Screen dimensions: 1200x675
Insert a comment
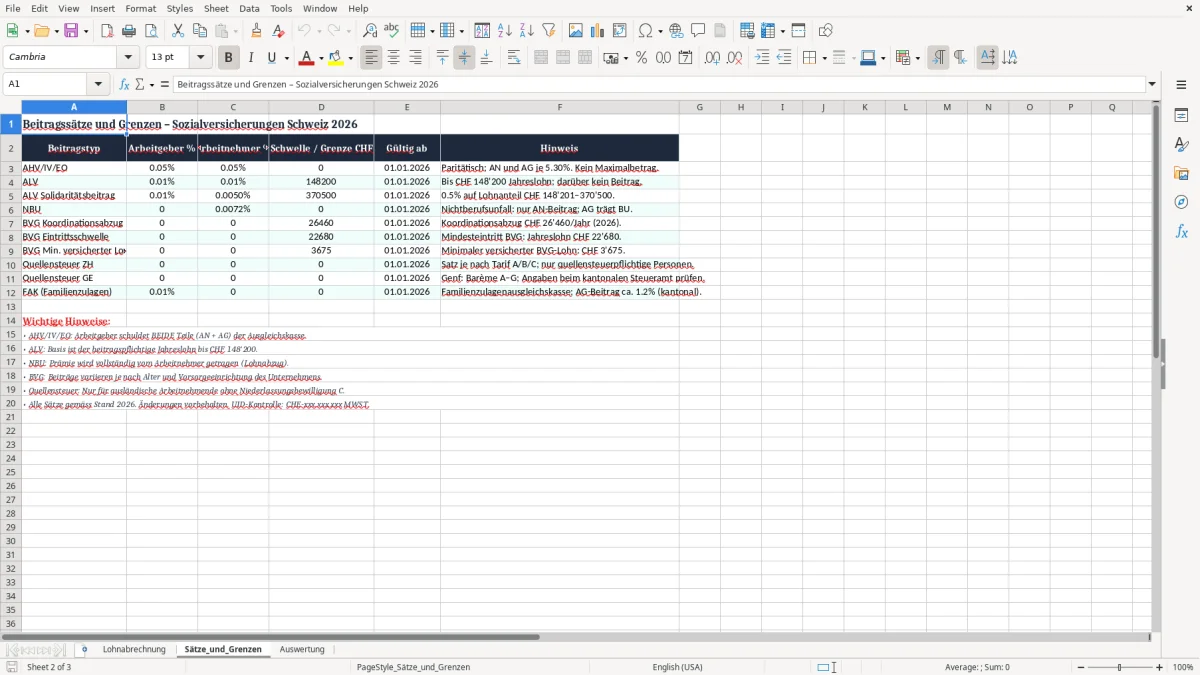point(698,31)
